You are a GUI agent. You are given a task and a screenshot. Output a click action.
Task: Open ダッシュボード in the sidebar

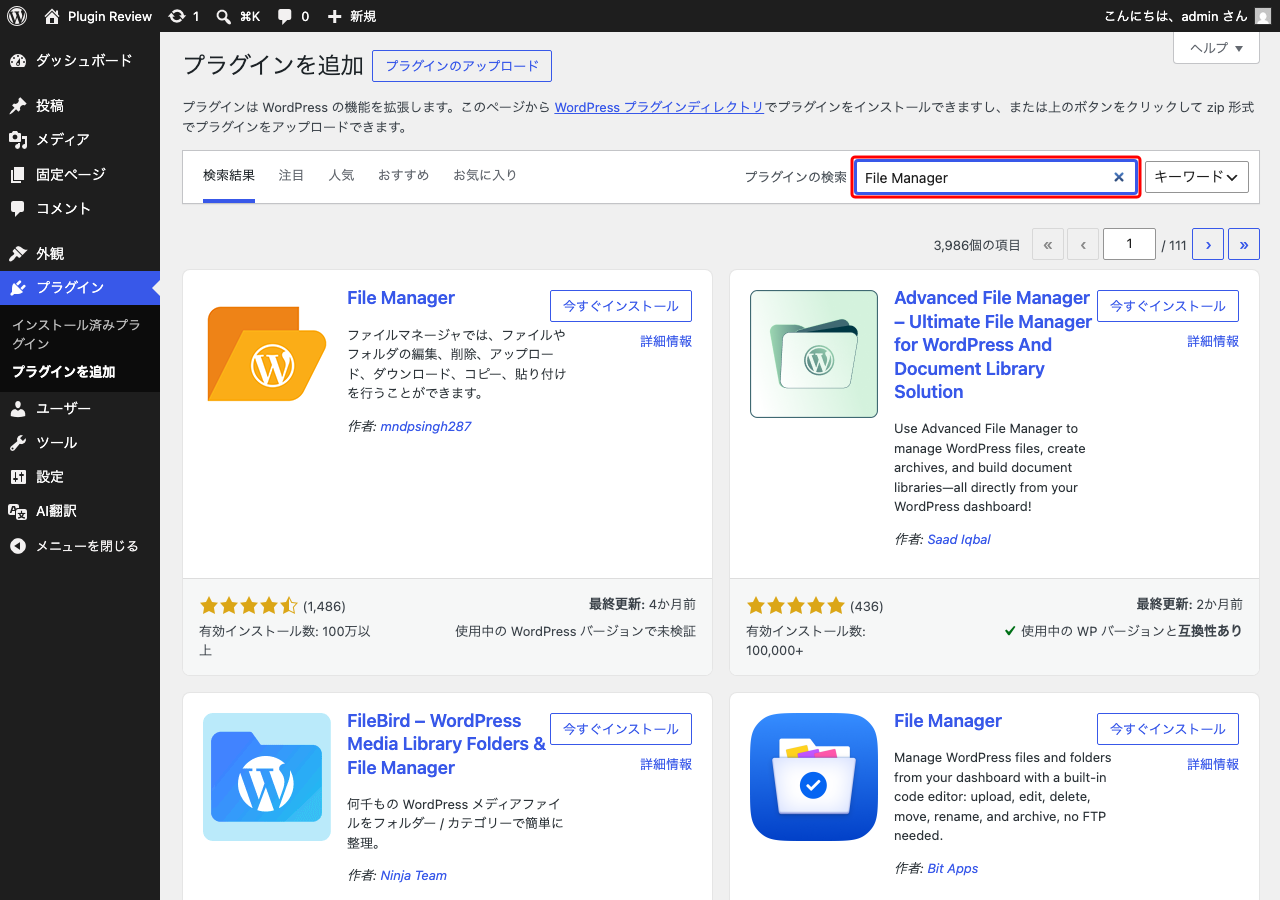80,61
